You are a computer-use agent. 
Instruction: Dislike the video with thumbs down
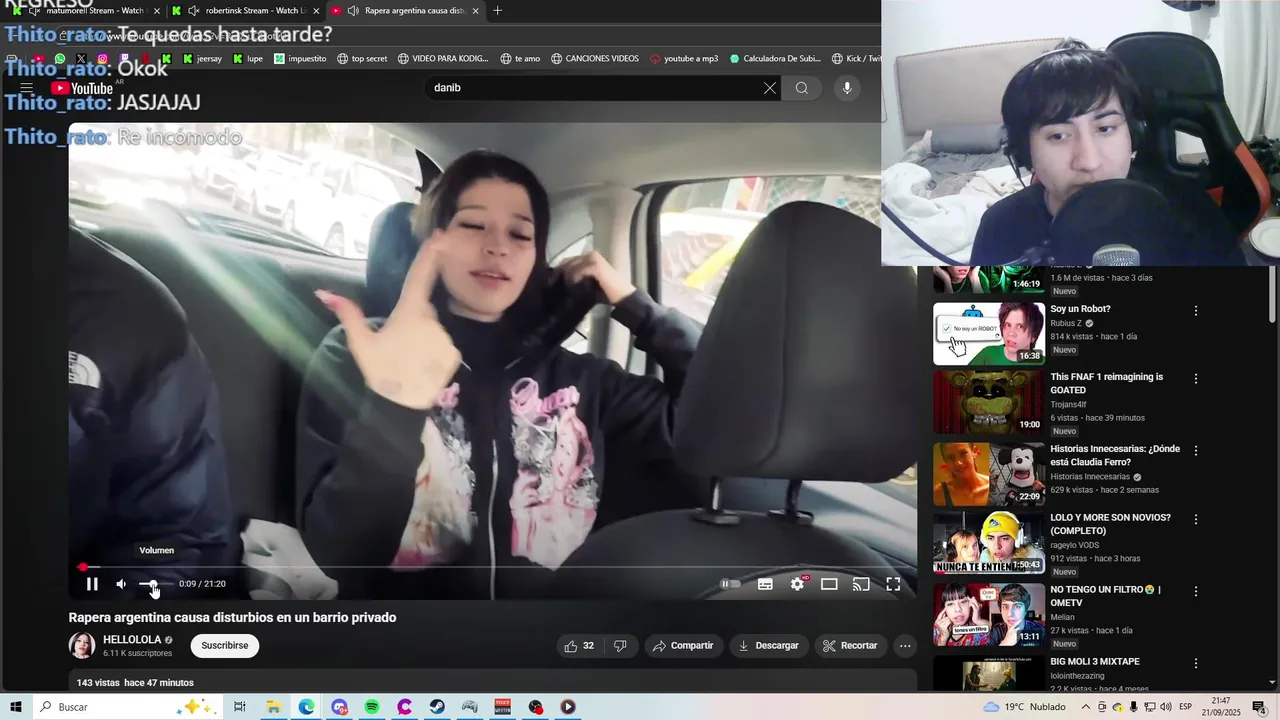pos(620,646)
